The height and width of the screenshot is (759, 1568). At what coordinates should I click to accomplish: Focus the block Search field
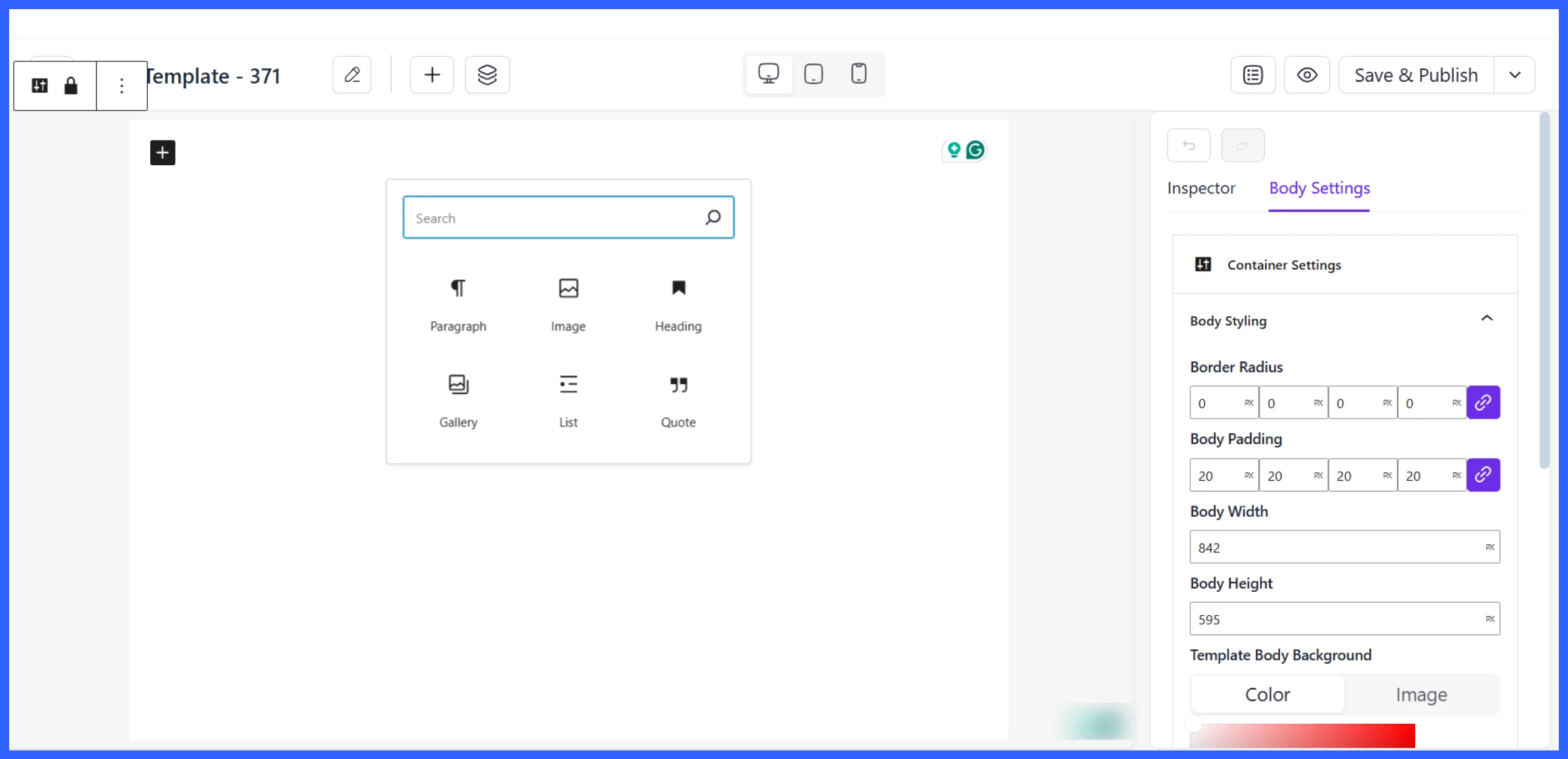click(568, 218)
